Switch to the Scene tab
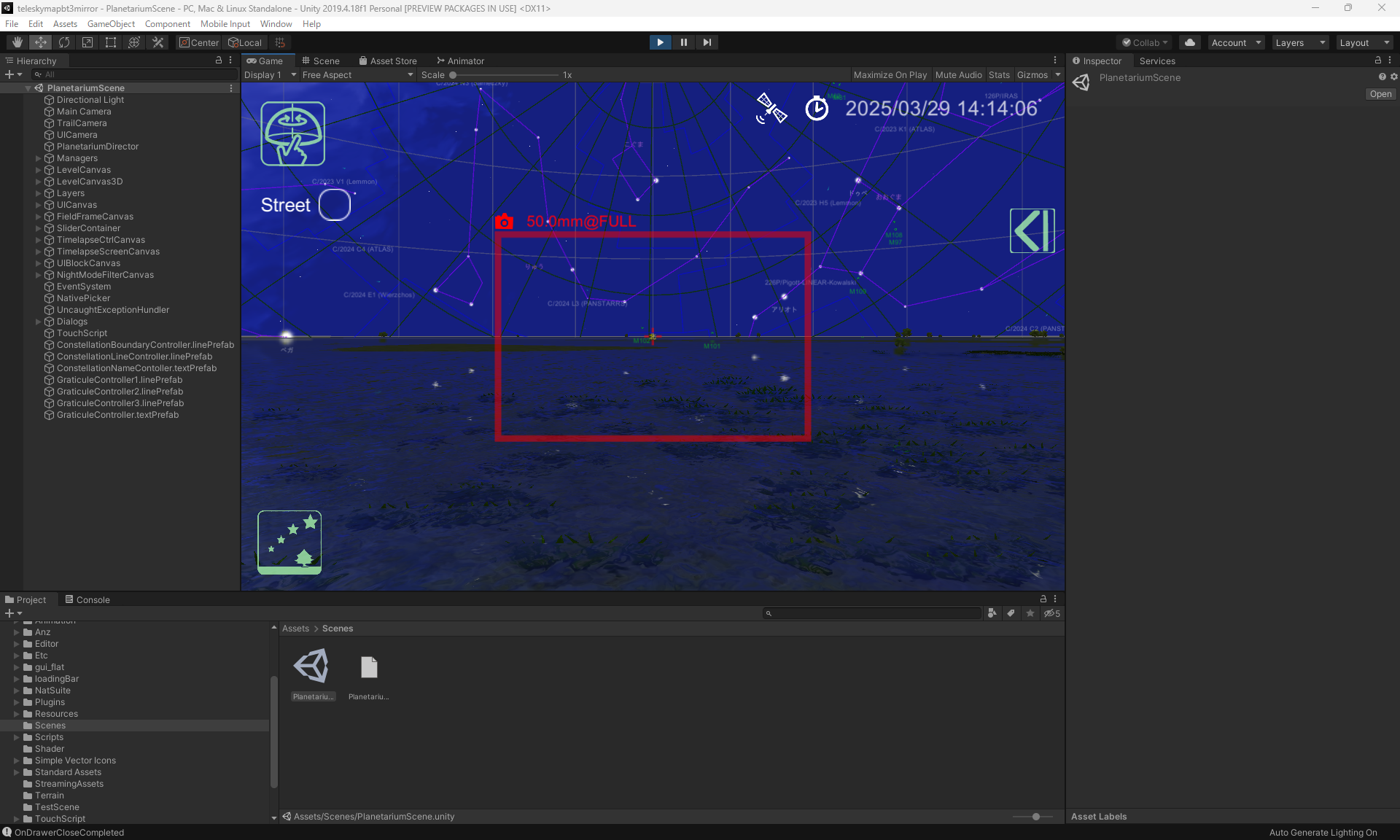 [321, 61]
